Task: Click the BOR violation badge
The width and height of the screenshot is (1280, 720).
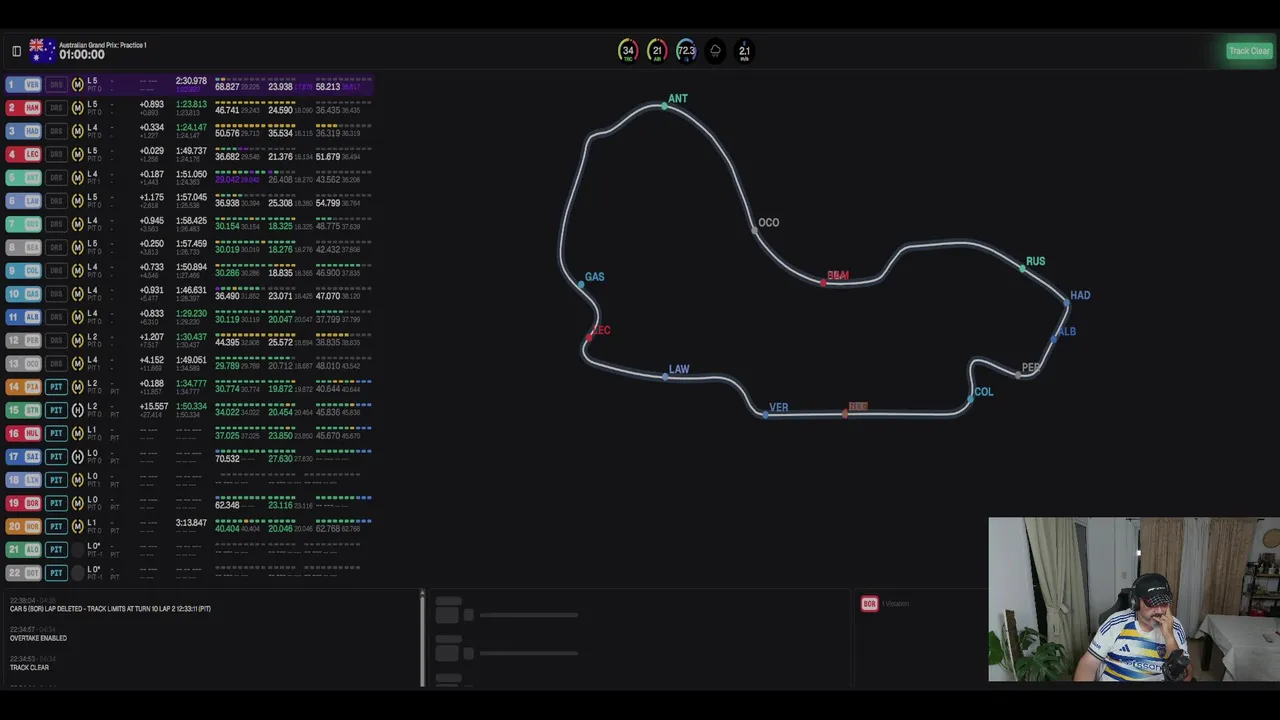Action: pyautogui.click(x=869, y=604)
